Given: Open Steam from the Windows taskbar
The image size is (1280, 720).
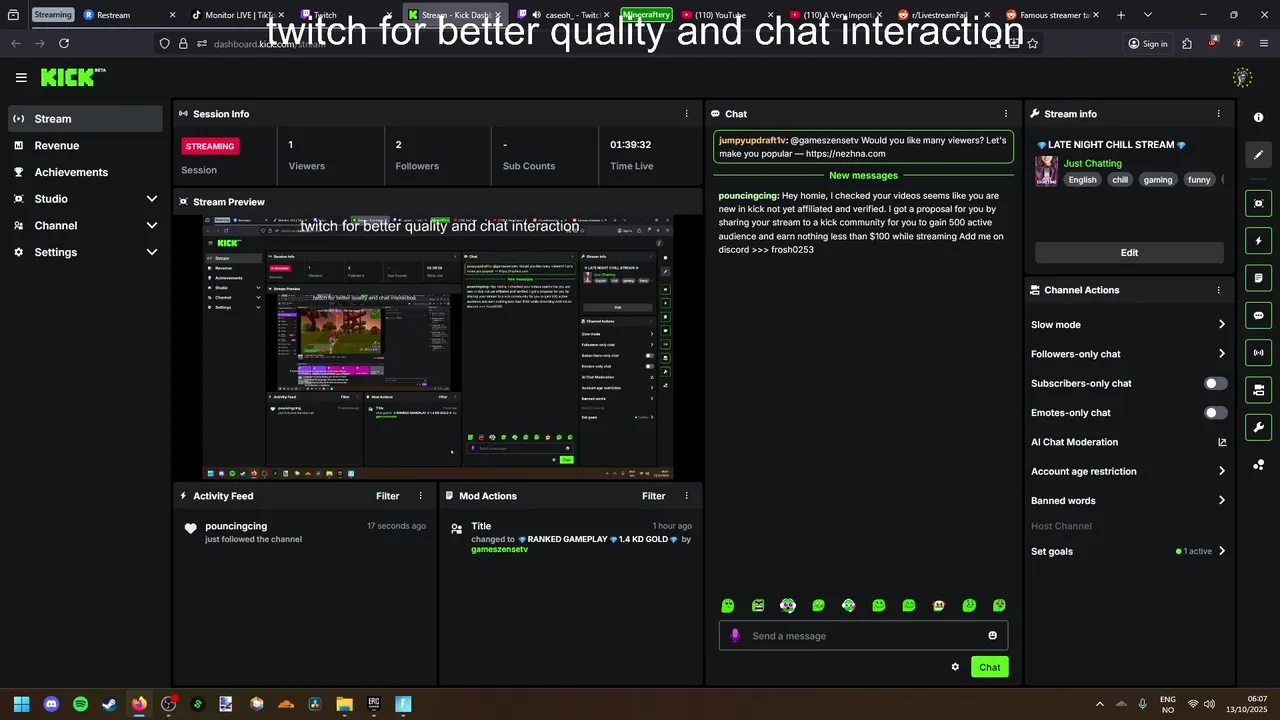Looking at the screenshot, I should click(x=109, y=704).
